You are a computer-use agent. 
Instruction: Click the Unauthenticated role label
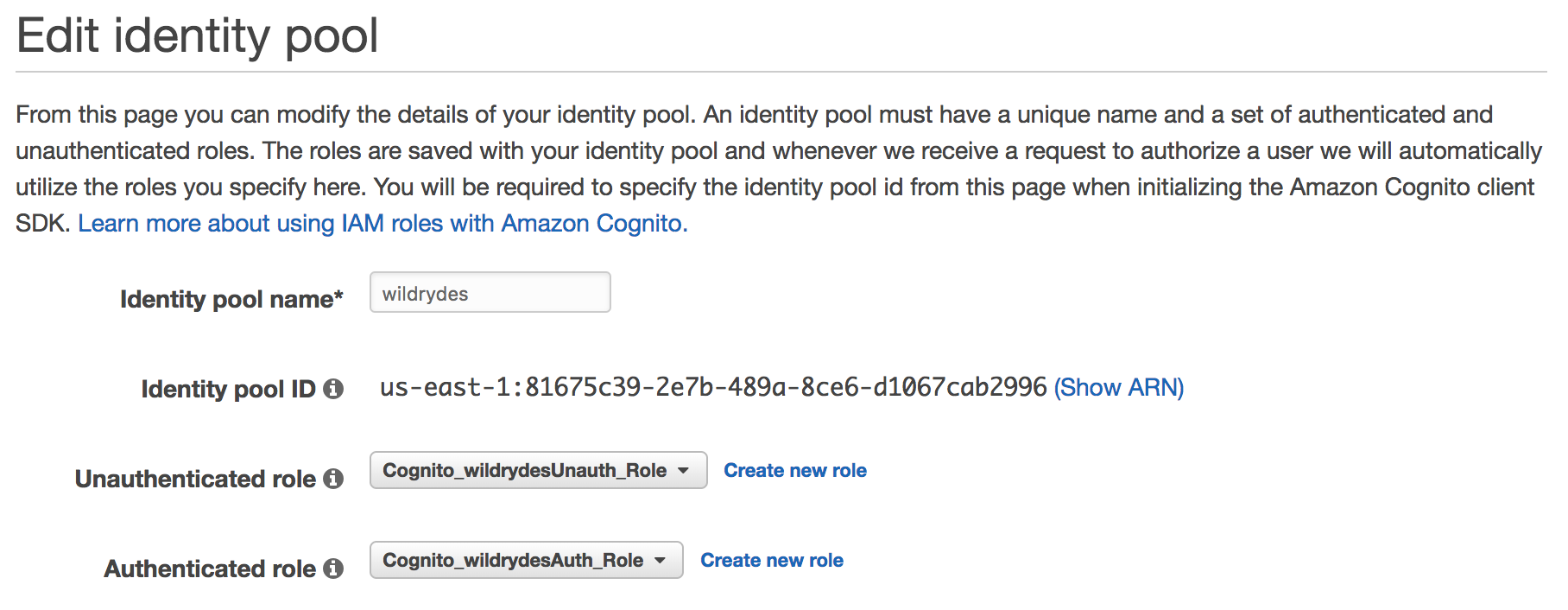pos(195,479)
